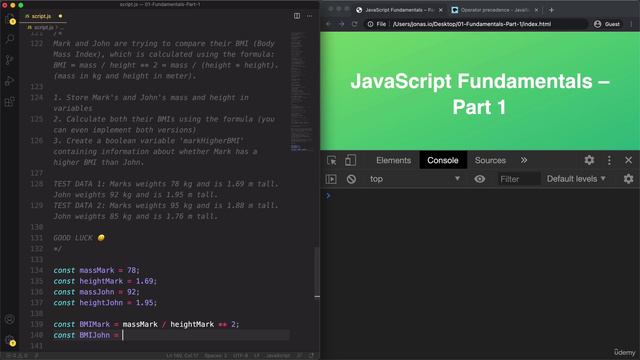The width and height of the screenshot is (640, 360).
Task: Open Chrome's three-dot menu
Action: point(631,24)
